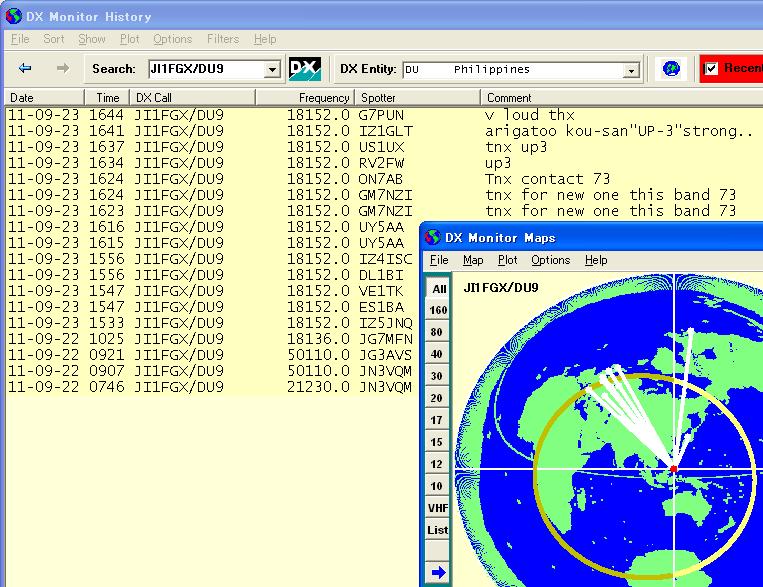Select the All bands button
This screenshot has width=763, height=587.
click(x=438, y=289)
